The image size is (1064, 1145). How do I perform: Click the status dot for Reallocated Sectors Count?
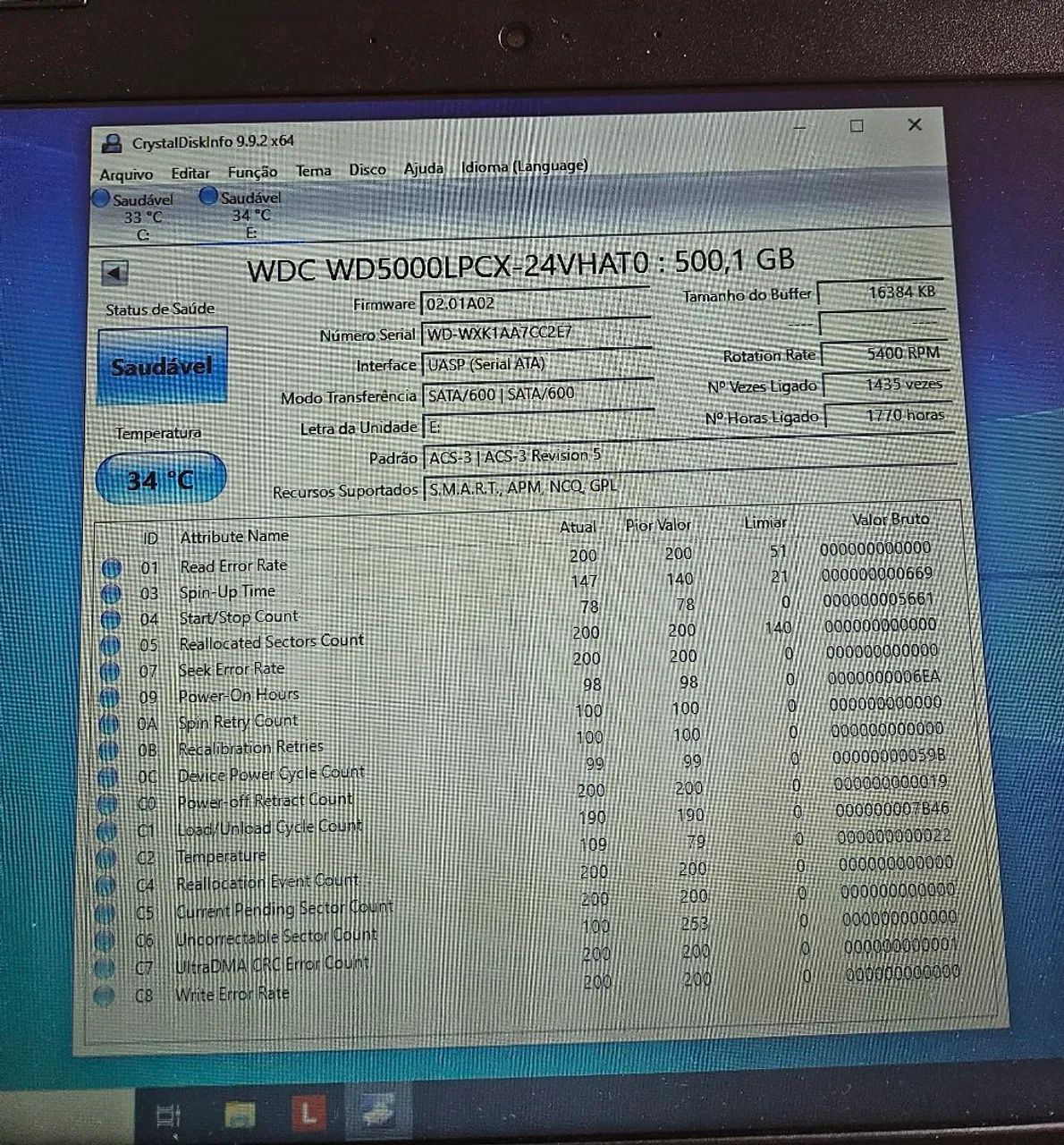[x=110, y=646]
